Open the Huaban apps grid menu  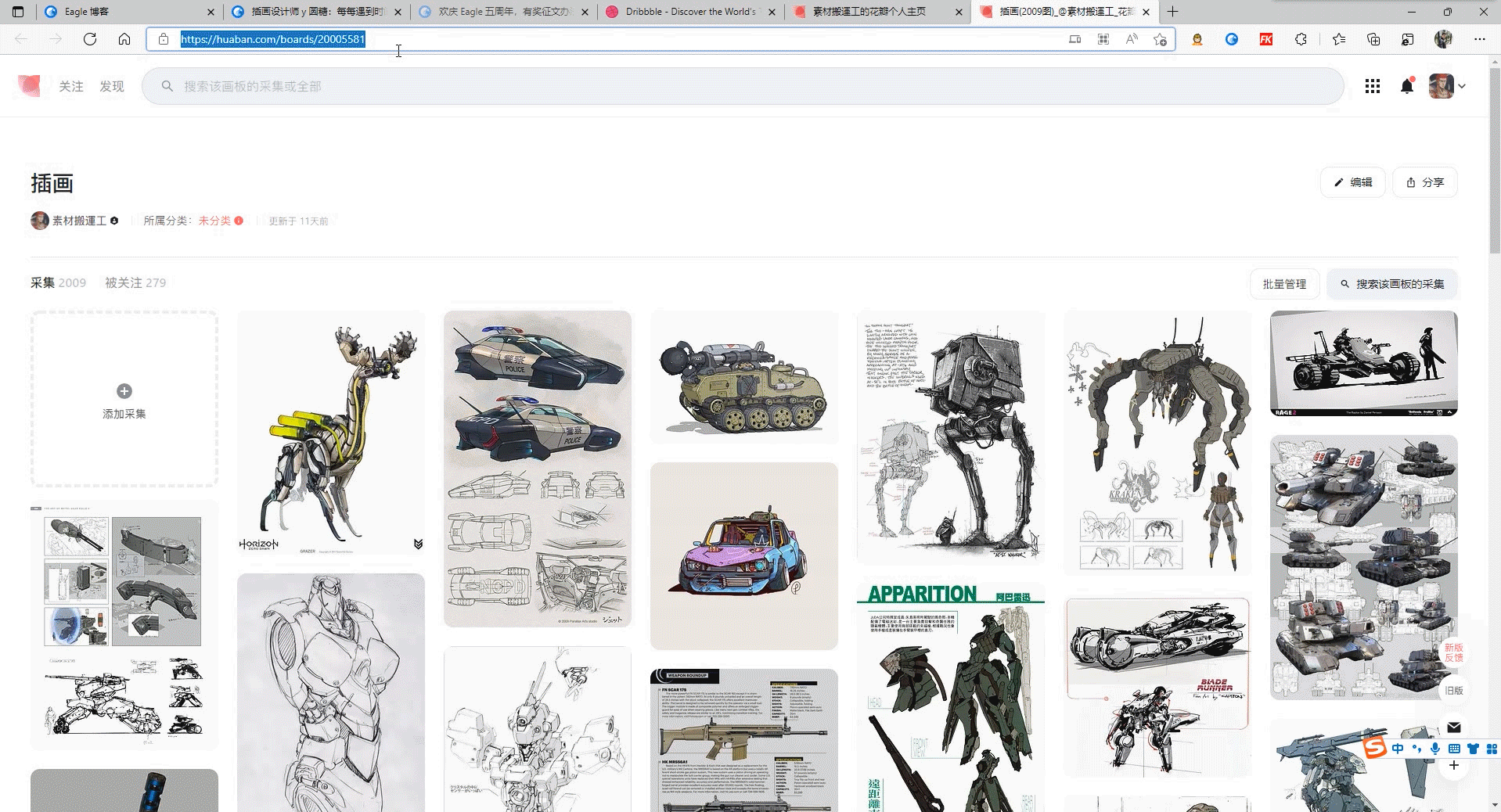(x=1373, y=86)
